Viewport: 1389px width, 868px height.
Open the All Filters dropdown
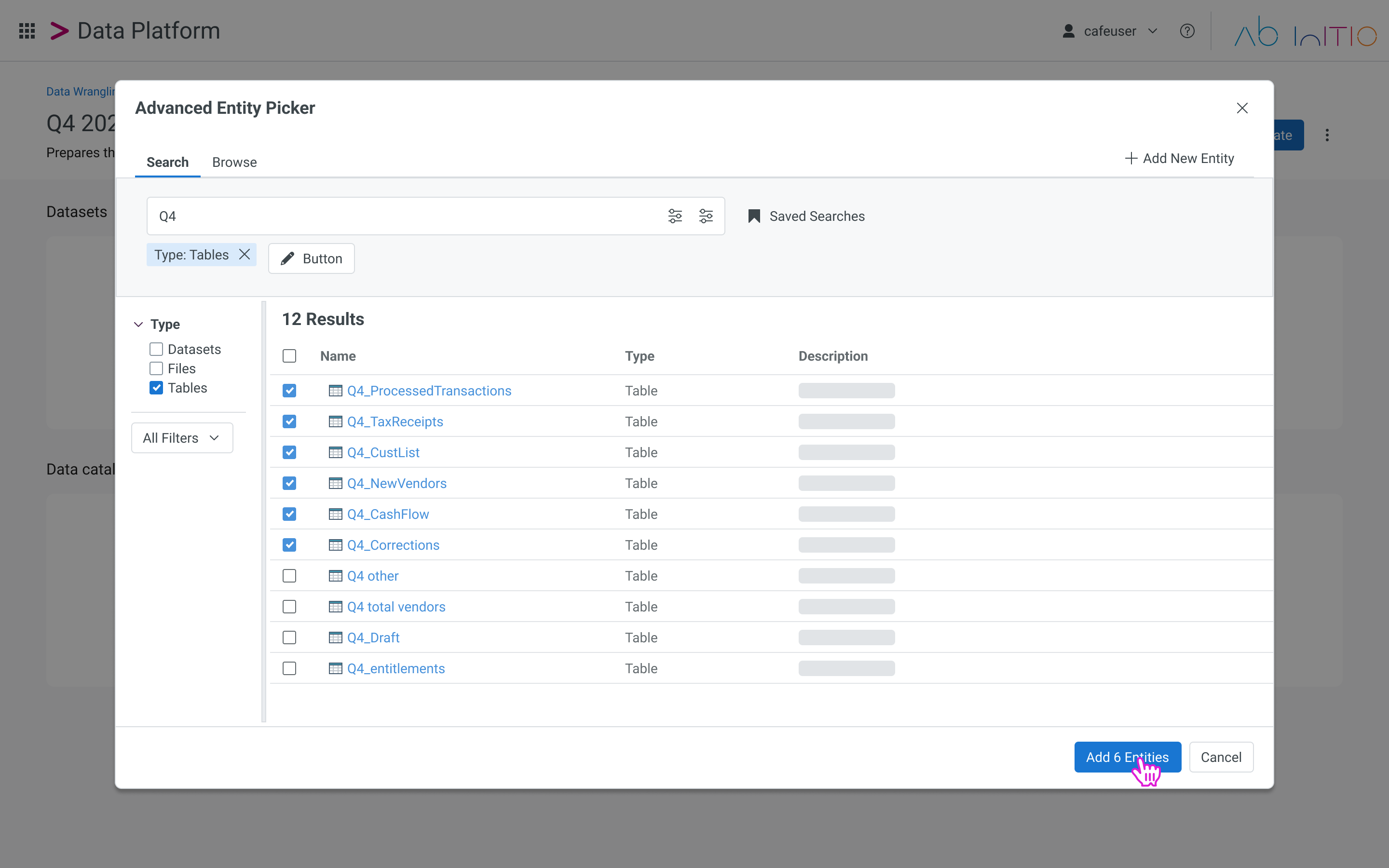coord(182,438)
